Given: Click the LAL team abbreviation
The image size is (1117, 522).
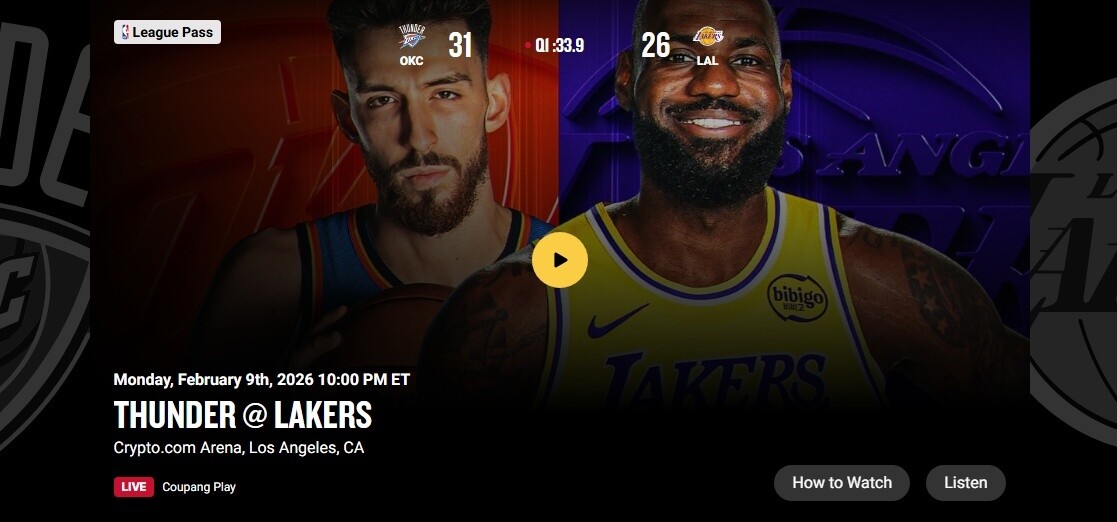Looking at the screenshot, I should click(x=707, y=61).
